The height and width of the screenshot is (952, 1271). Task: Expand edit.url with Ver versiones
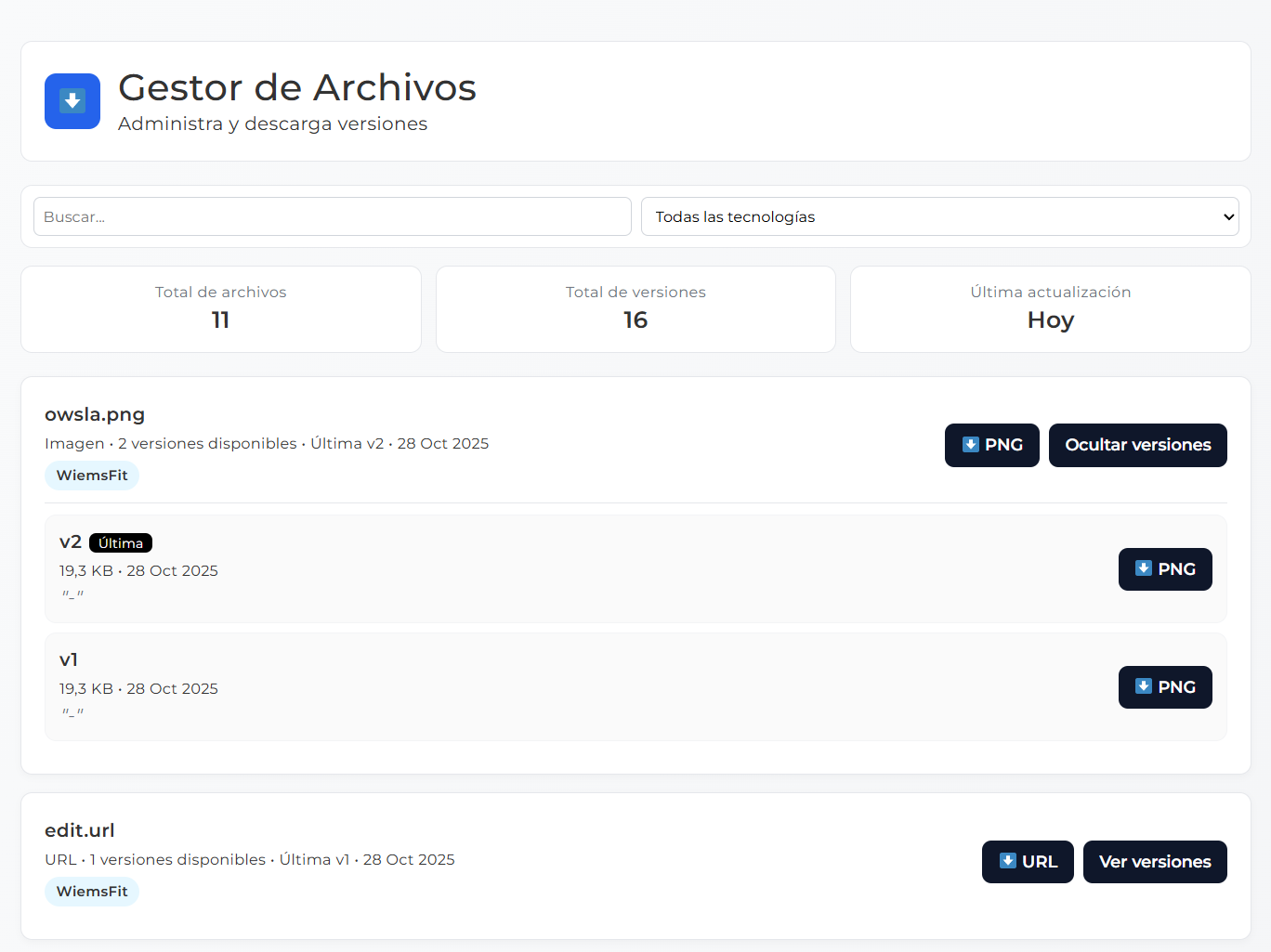tap(1154, 862)
